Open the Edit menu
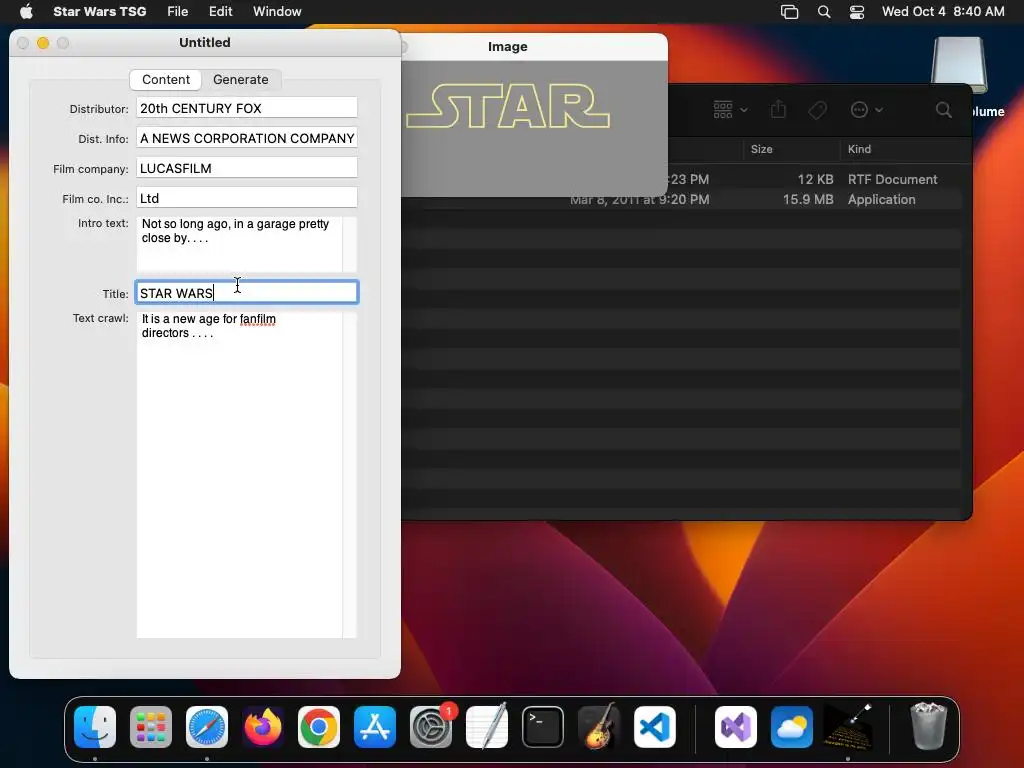Image resolution: width=1024 pixels, height=768 pixels. click(x=221, y=11)
